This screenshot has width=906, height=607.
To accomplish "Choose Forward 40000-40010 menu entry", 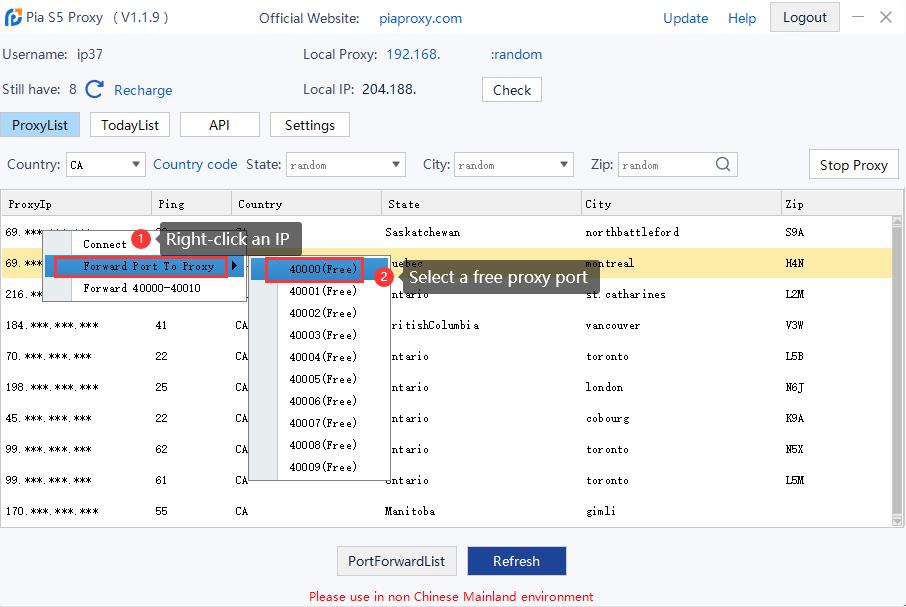I will coord(142,288).
